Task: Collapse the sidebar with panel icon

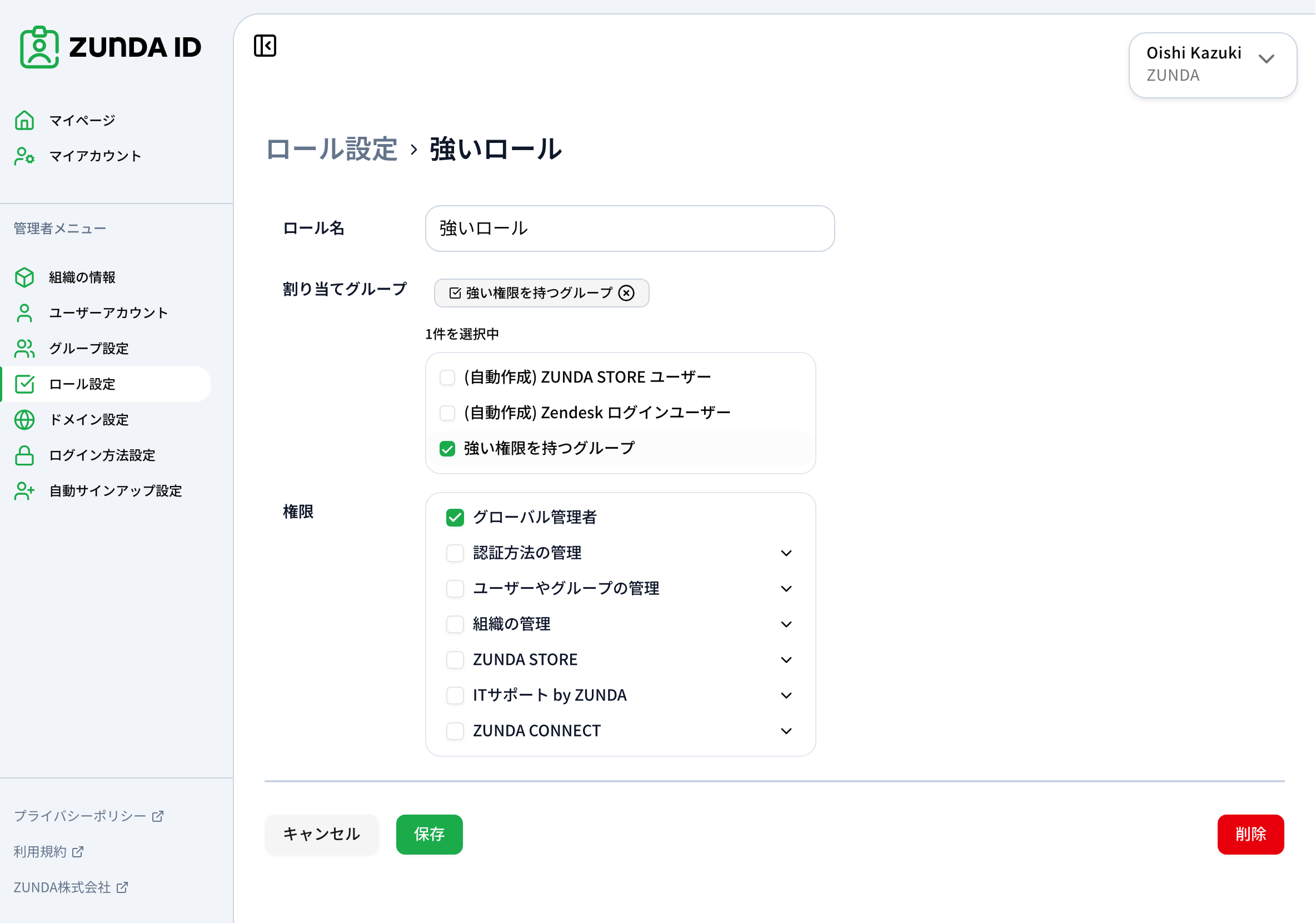Action: (265, 46)
